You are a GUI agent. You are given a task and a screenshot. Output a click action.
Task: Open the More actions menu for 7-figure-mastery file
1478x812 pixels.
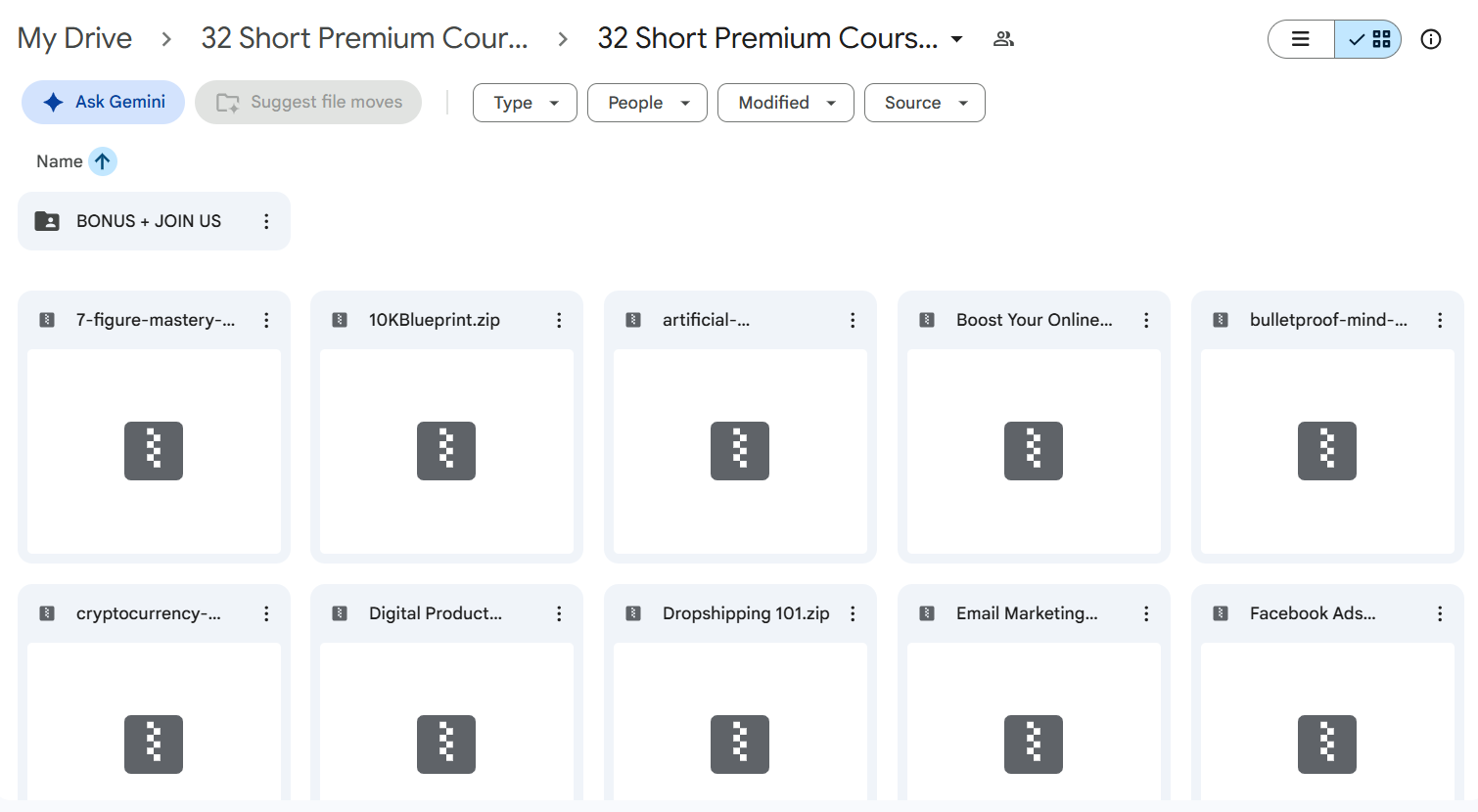[266, 320]
